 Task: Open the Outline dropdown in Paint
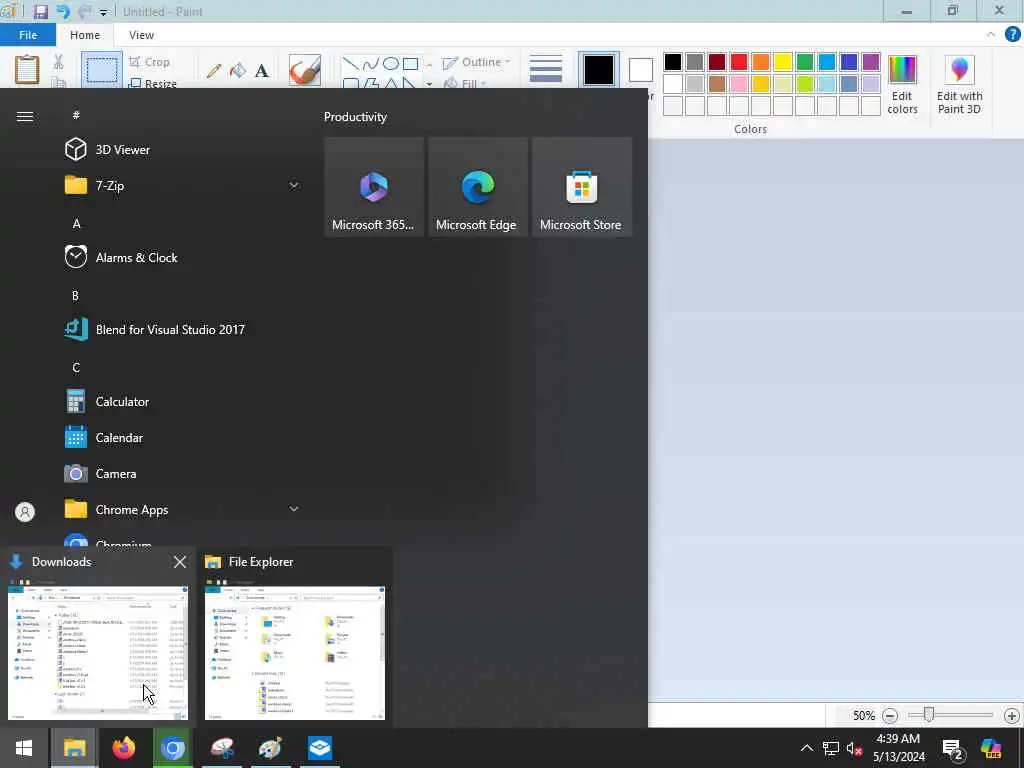476,62
